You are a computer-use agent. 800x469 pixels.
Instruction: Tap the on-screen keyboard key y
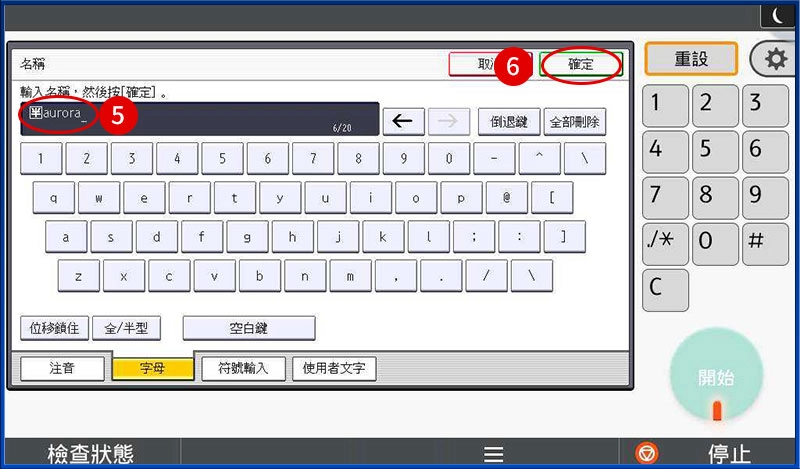[x=280, y=198]
